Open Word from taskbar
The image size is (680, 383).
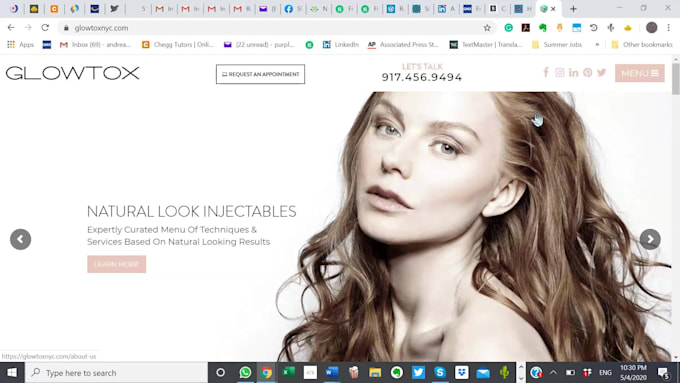tap(332, 373)
